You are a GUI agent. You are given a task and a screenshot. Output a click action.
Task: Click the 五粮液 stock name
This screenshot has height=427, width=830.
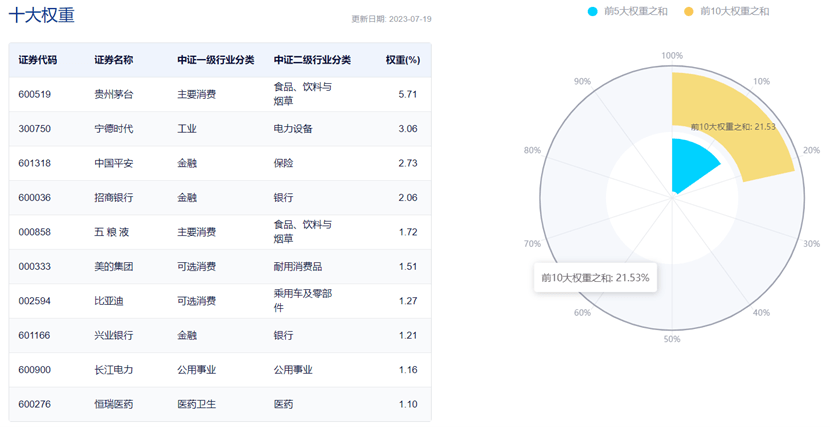point(111,232)
